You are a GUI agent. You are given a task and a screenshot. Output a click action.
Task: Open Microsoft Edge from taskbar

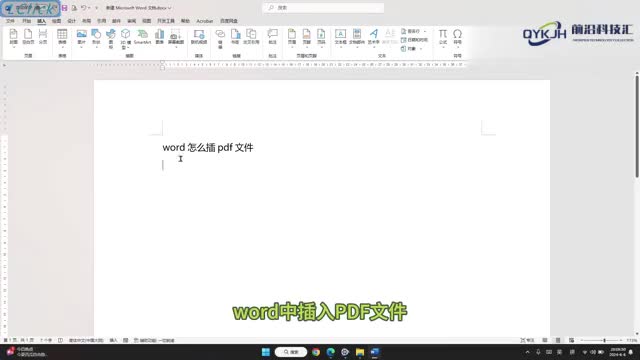[331, 352]
